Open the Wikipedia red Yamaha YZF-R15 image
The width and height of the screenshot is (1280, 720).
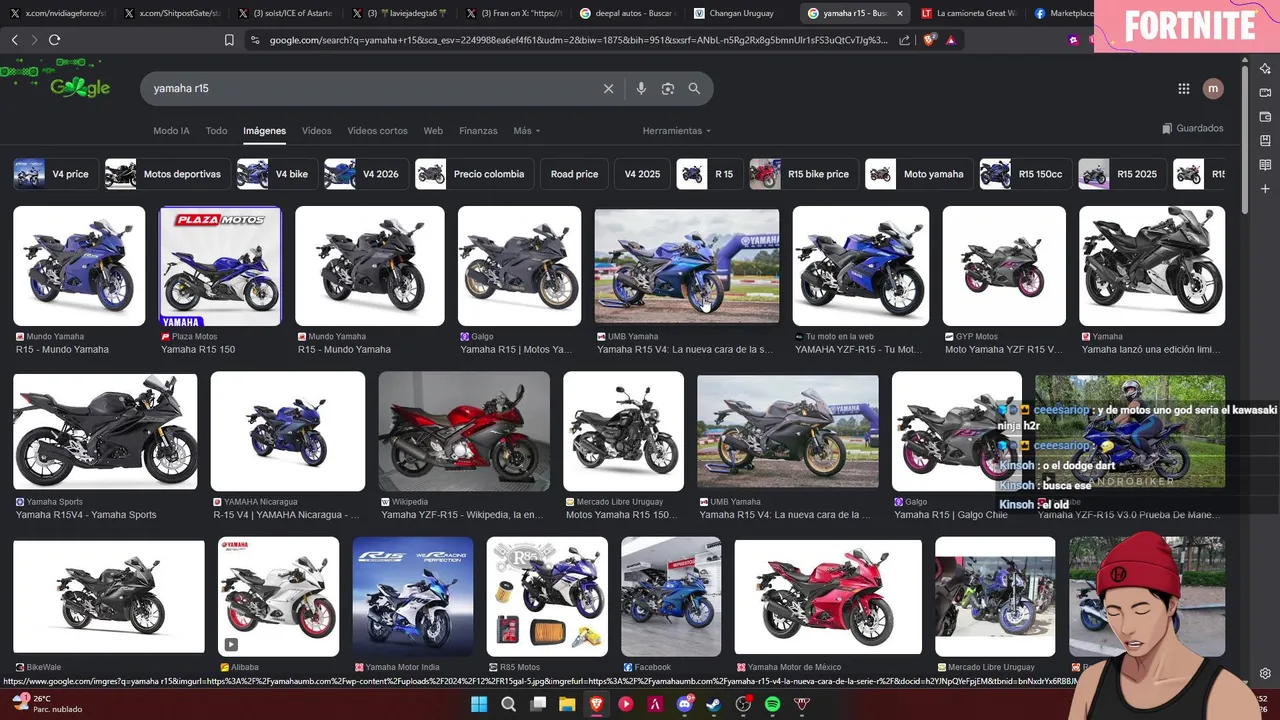coord(464,431)
